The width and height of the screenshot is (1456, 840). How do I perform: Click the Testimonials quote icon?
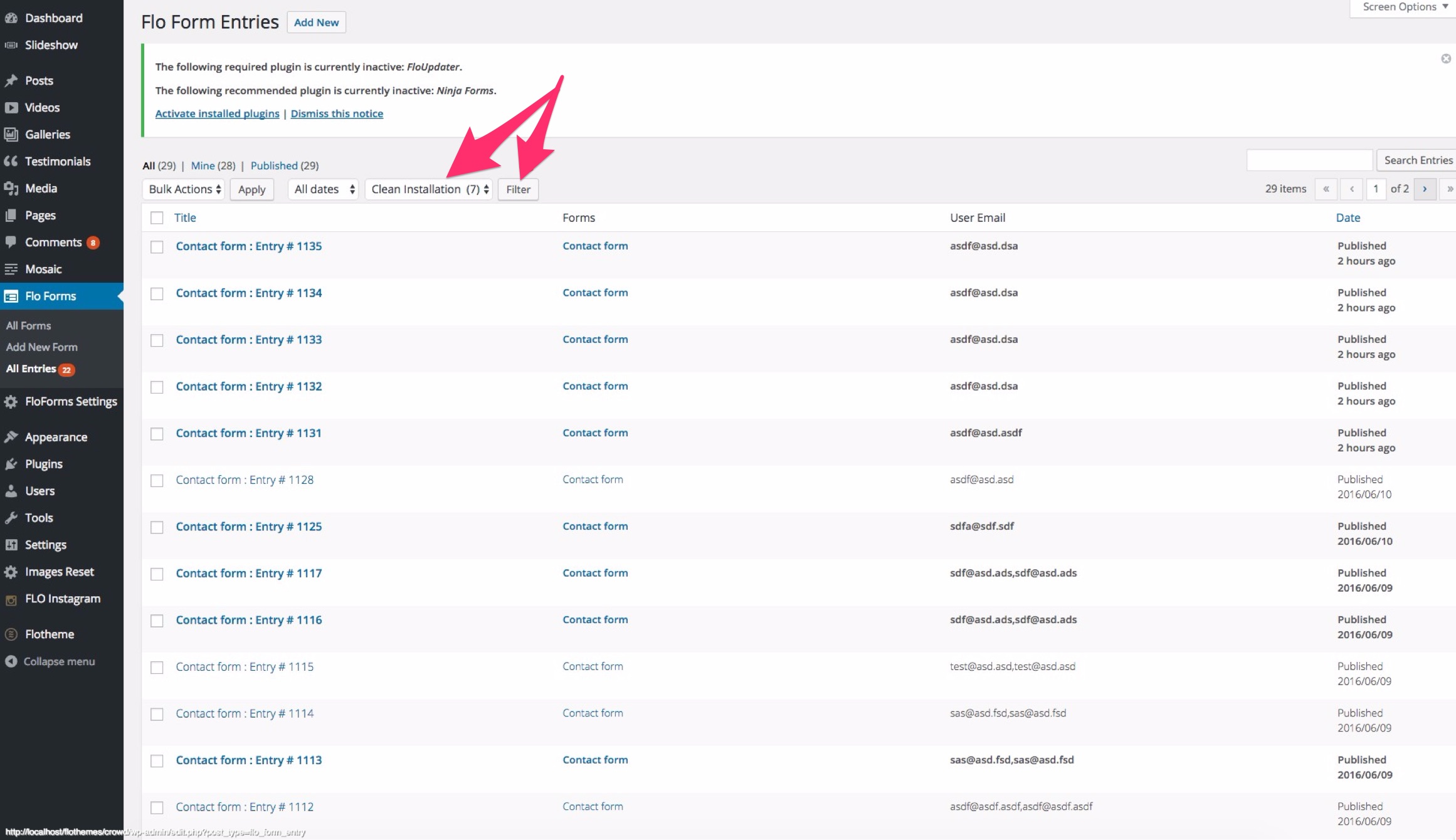[x=11, y=161]
